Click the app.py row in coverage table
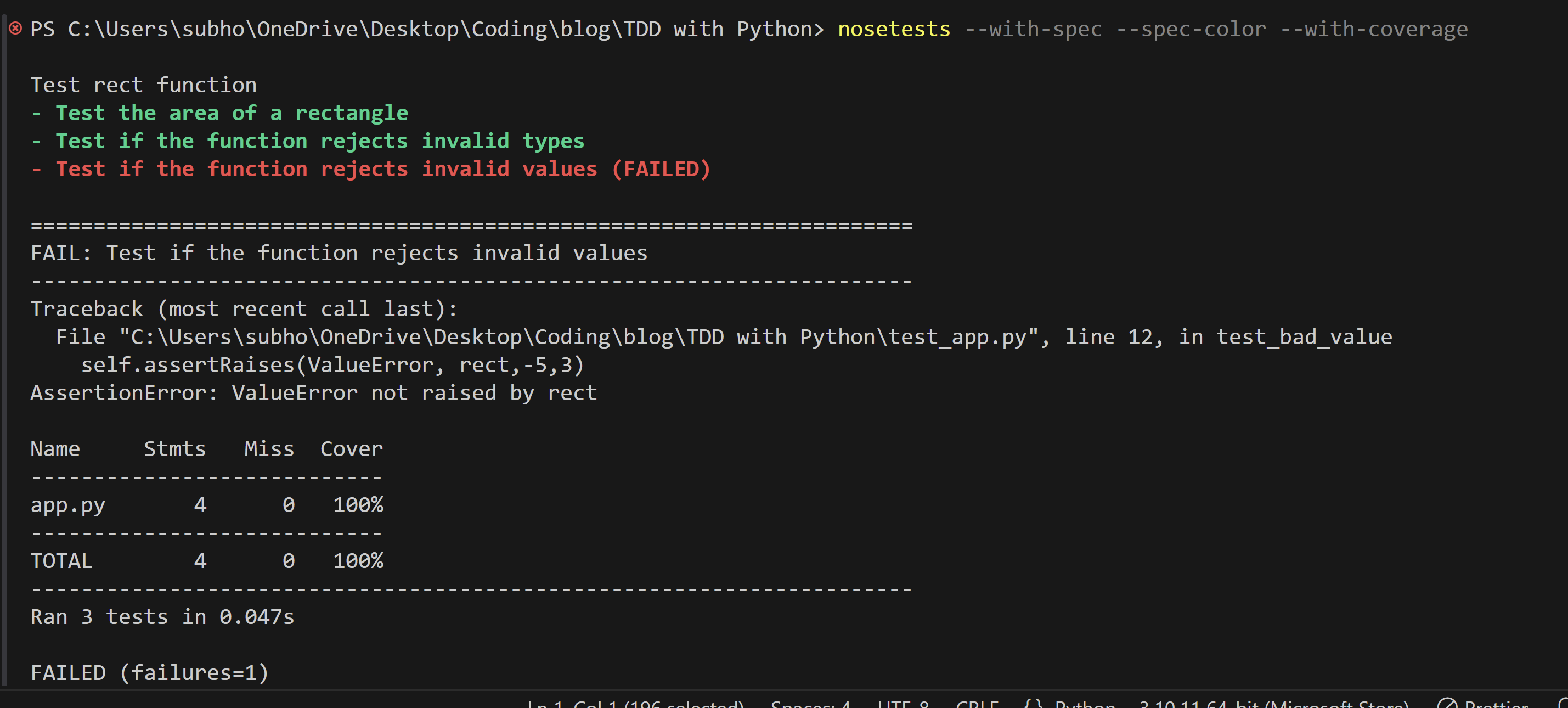 (207, 505)
